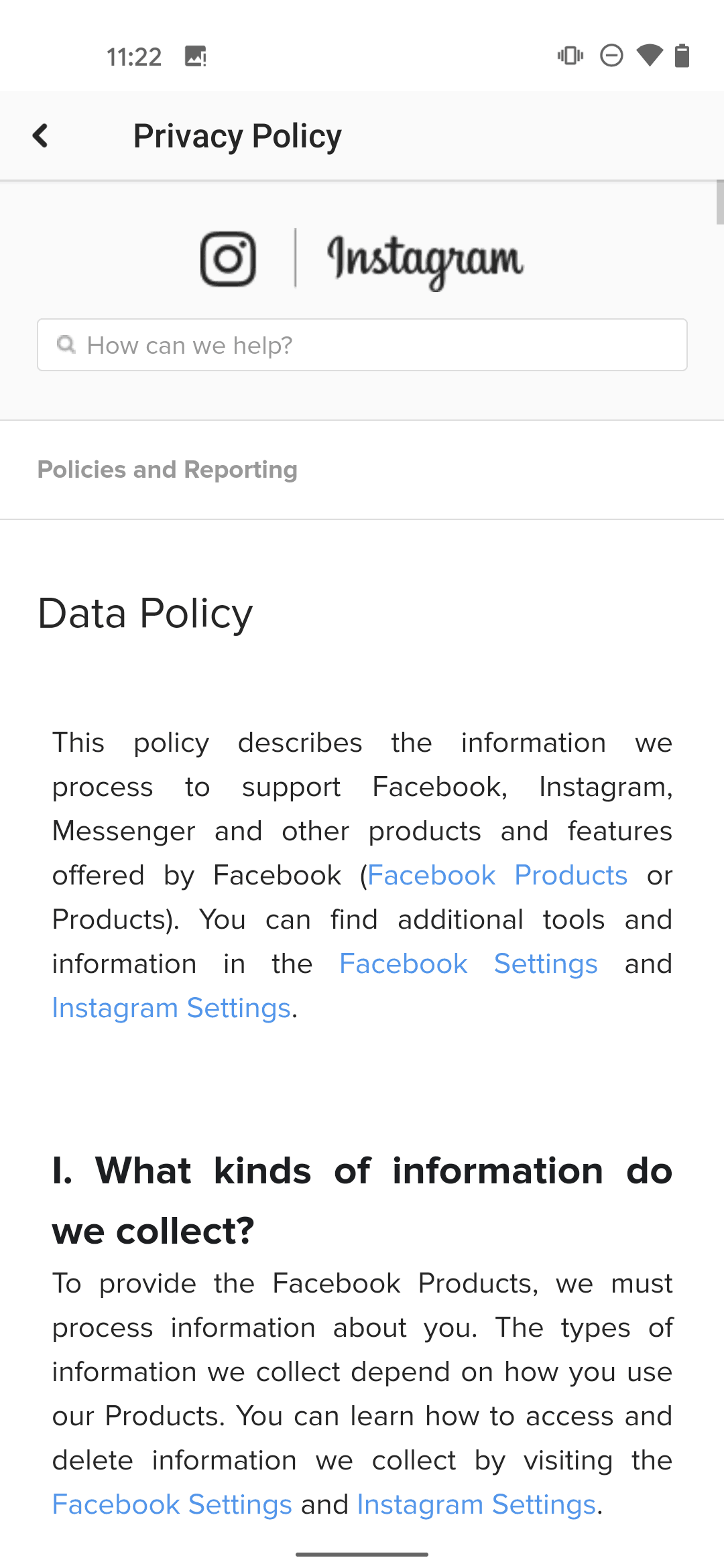724x1568 pixels.
Task: Open Instagram Settings link in first paragraph
Action: coord(172,1008)
